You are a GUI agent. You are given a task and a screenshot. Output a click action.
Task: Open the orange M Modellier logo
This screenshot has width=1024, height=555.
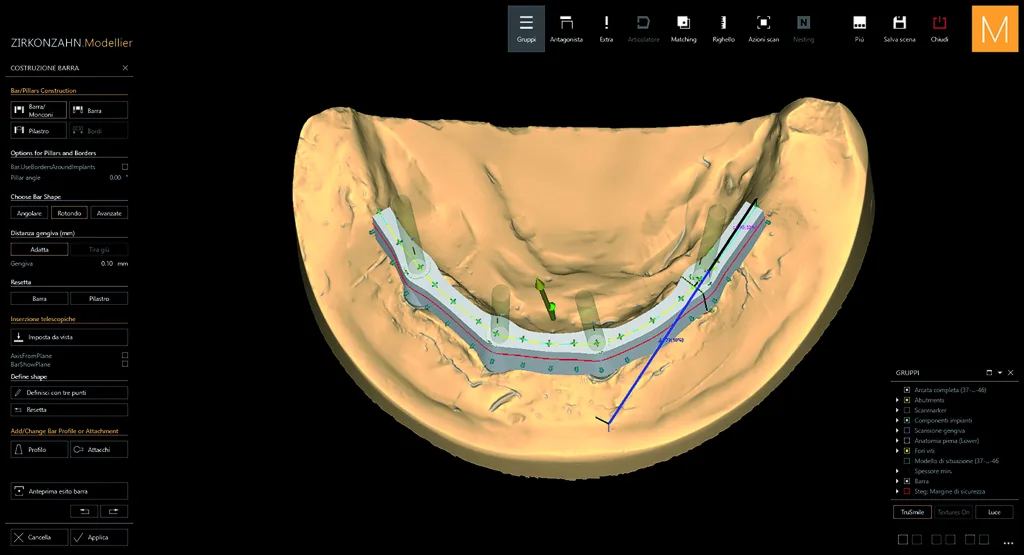coord(995,29)
